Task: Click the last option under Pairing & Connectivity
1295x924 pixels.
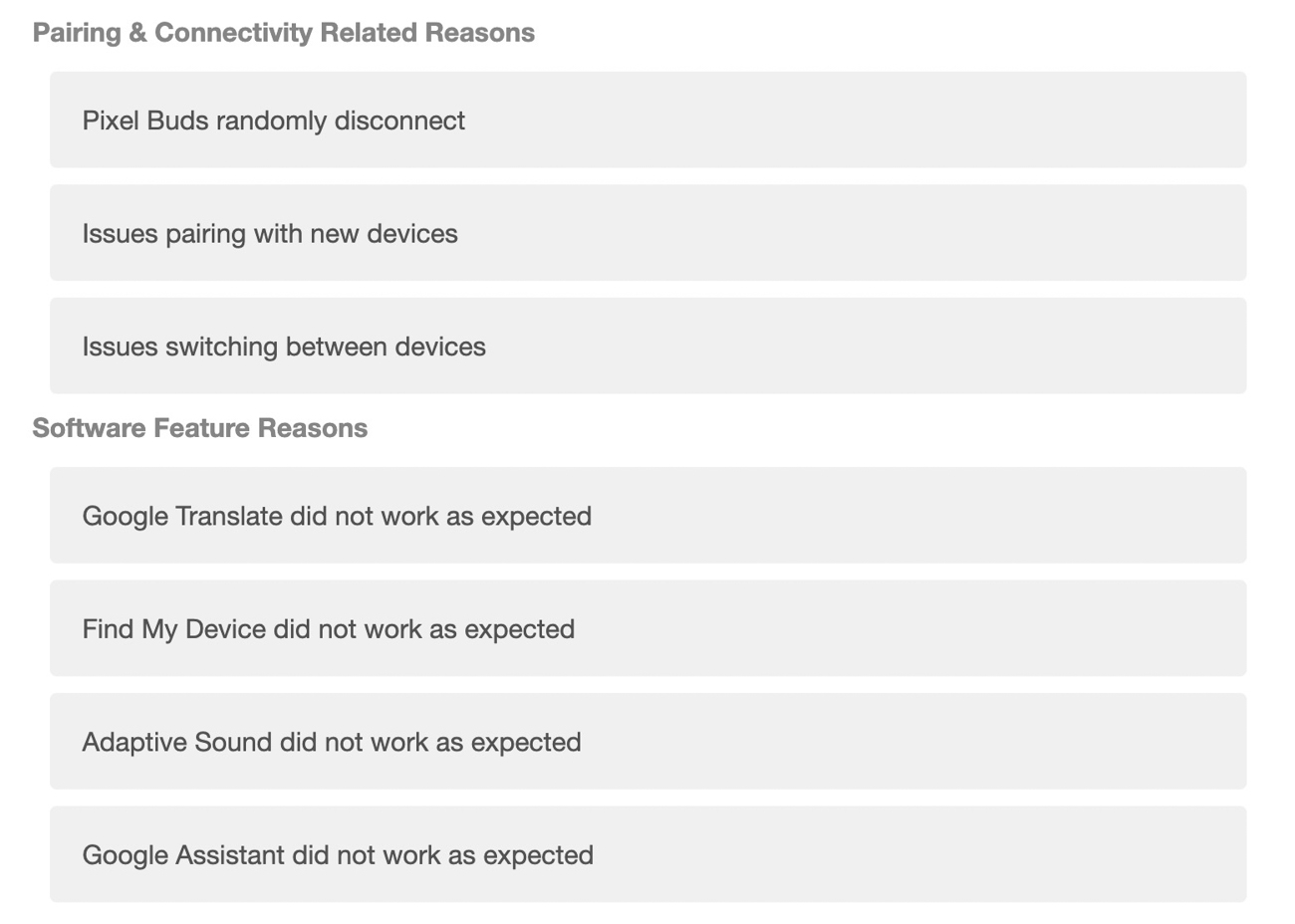Action: [x=647, y=346]
